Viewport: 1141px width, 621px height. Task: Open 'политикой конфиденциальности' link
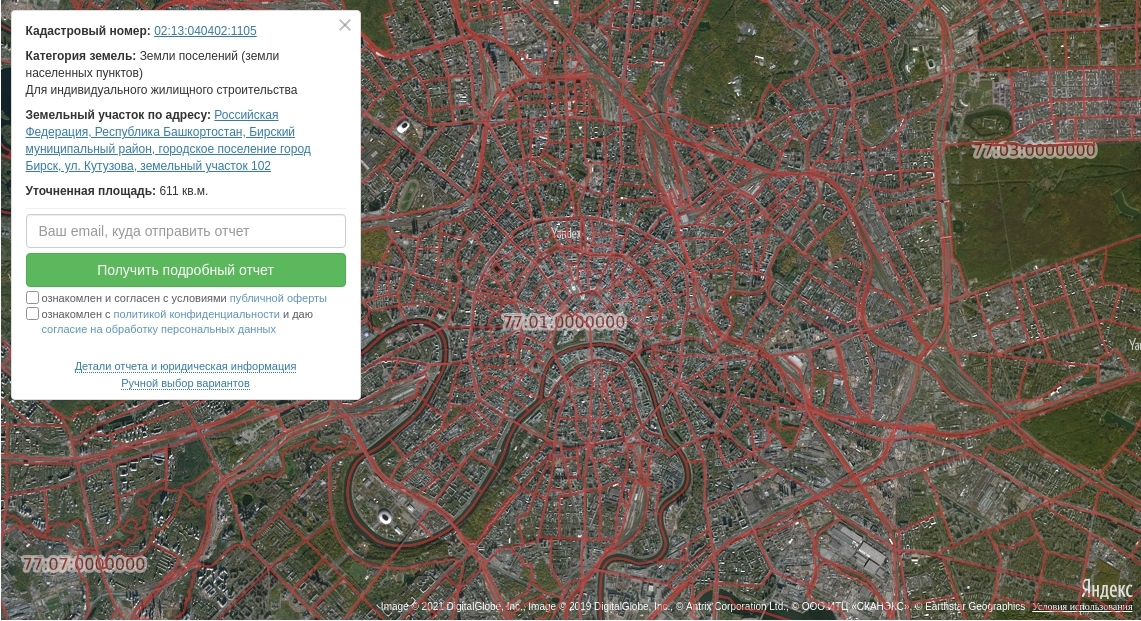coord(196,315)
